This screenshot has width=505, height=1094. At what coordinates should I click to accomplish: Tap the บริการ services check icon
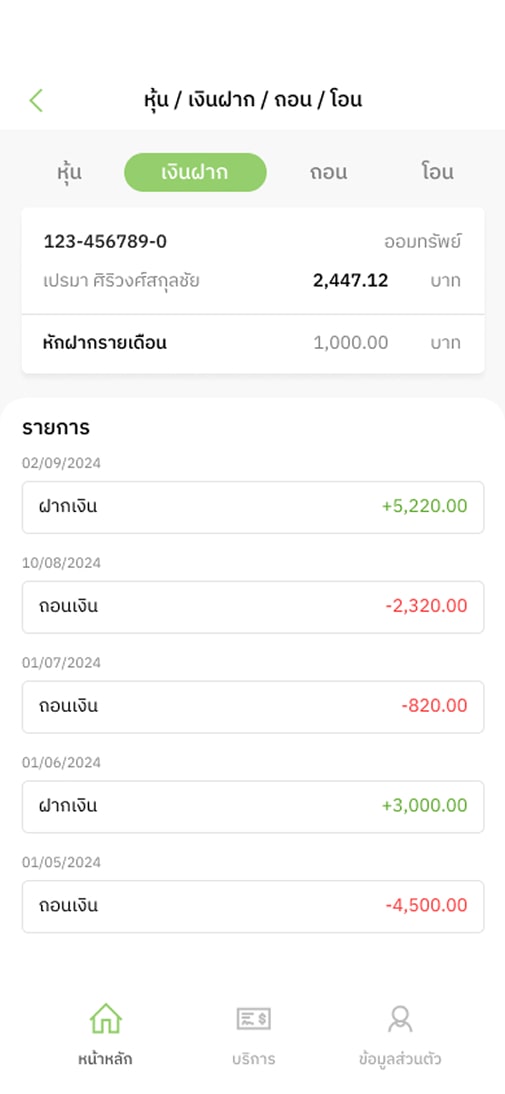(x=253, y=1019)
